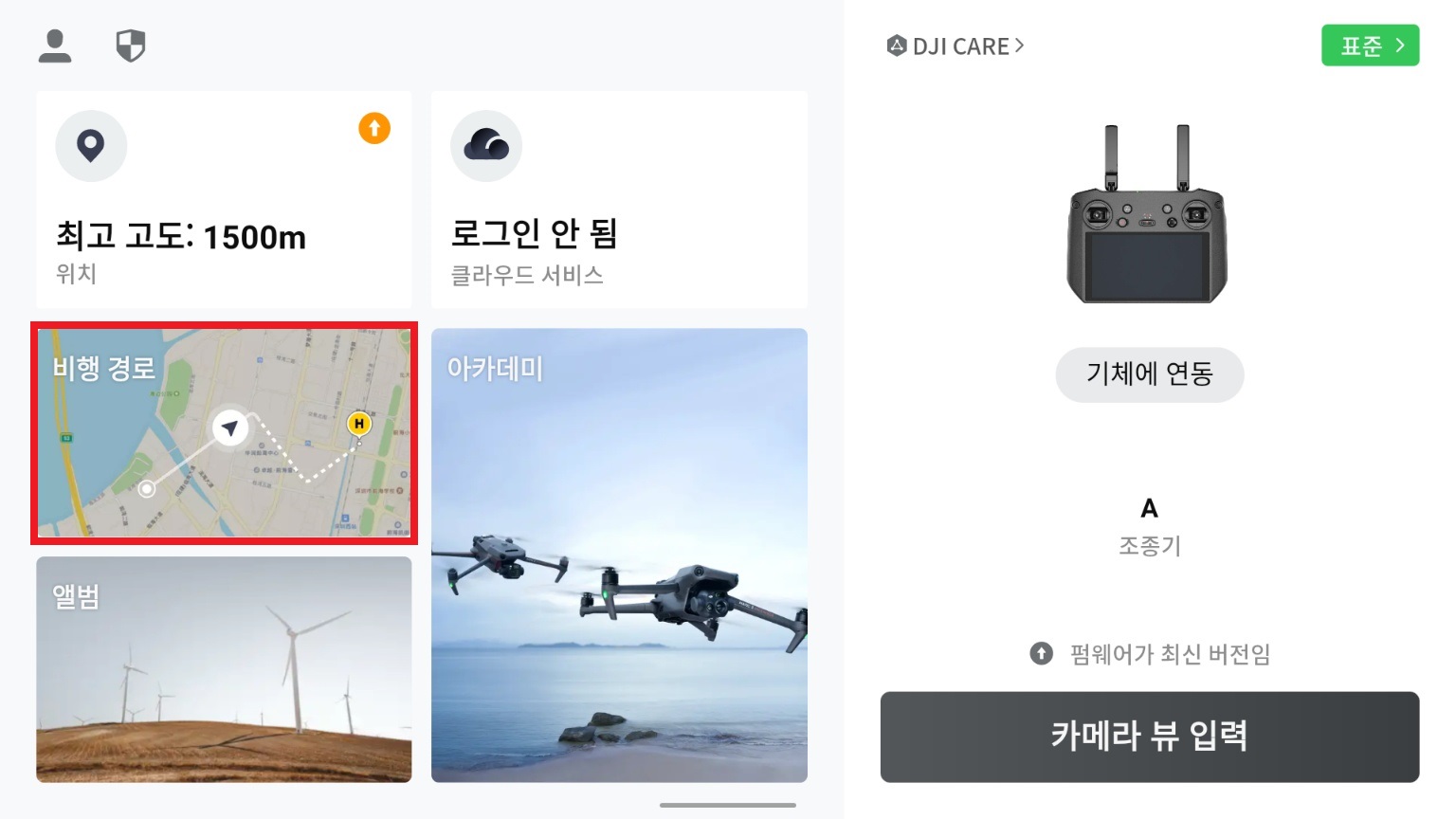Click the 카메라 뷰 입력 button
The image size is (1456, 819).
tap(1150, 737)
